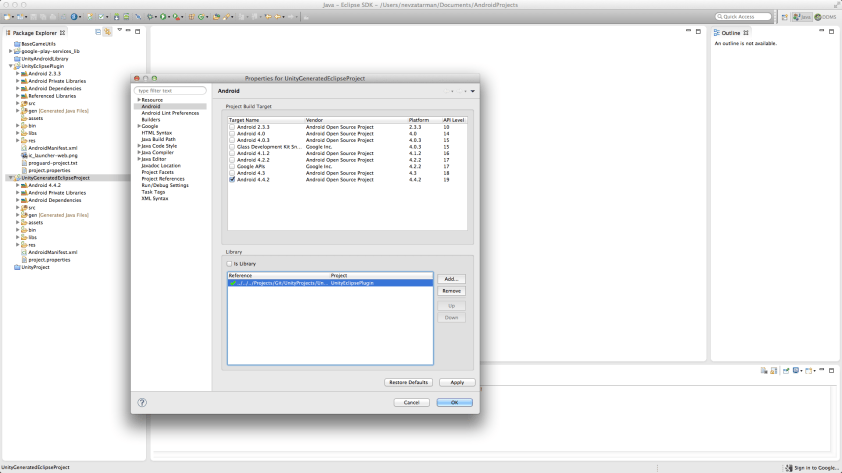Minimize the Package Explorer view
This screenshot has height=473, width=842.
click(128, 31)
